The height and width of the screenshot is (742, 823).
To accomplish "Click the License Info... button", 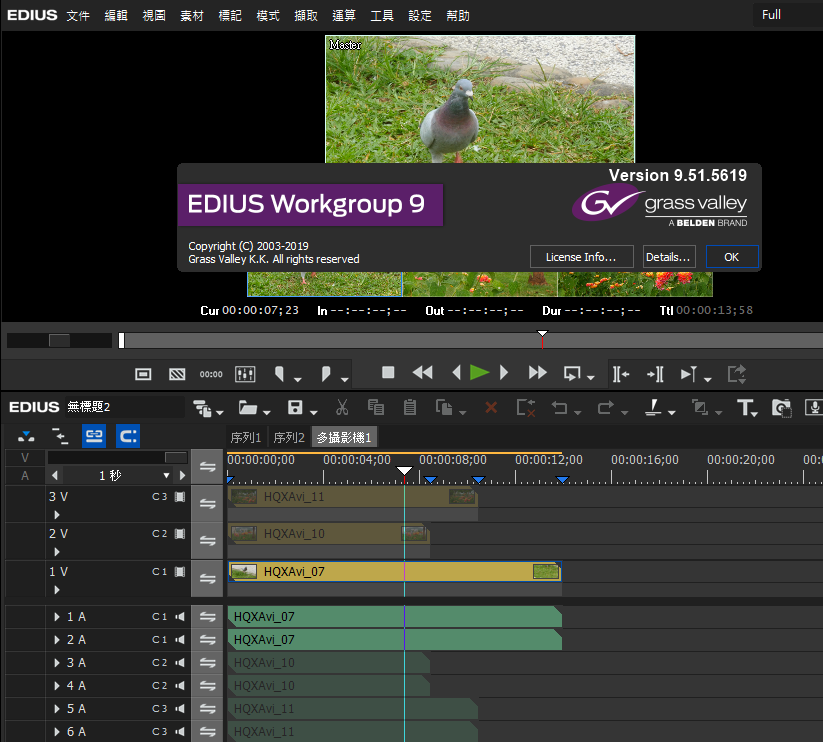I will pos(581,257).
